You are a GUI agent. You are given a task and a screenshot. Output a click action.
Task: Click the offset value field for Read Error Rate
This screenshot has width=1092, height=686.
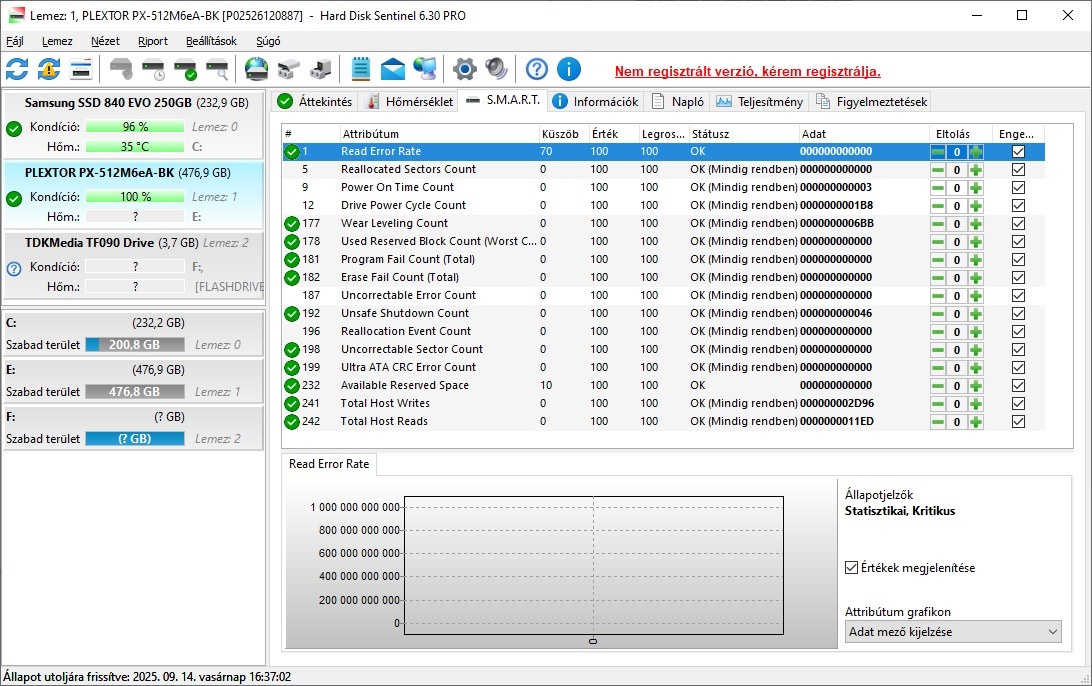tap(957, 152)
